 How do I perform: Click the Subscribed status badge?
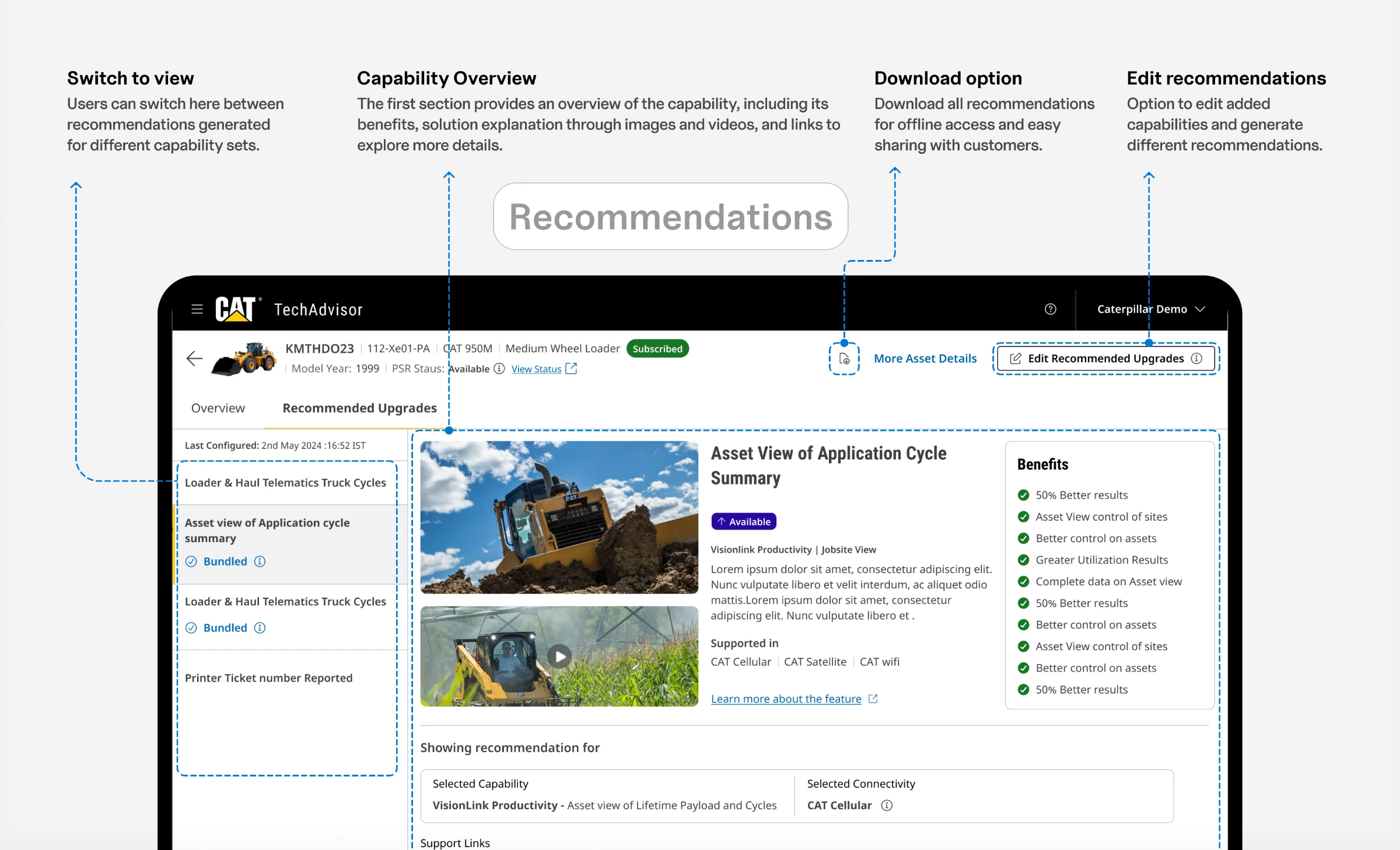657,349
